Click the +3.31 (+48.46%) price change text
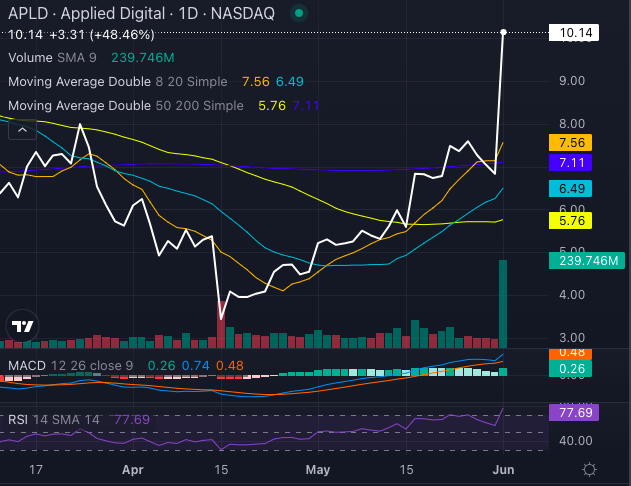 pyautogui.click(x=102, y=35)
